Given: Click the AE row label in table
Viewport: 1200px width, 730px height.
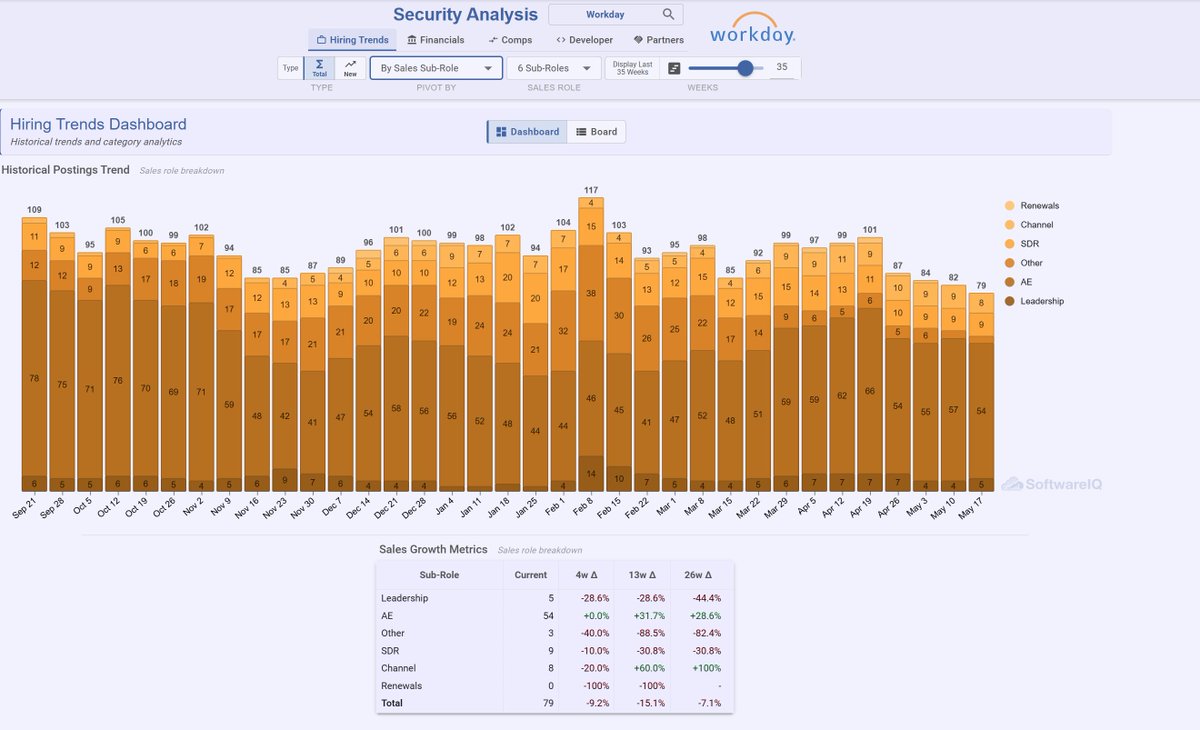Looking at the screenshot, I should tap(387, 616).
